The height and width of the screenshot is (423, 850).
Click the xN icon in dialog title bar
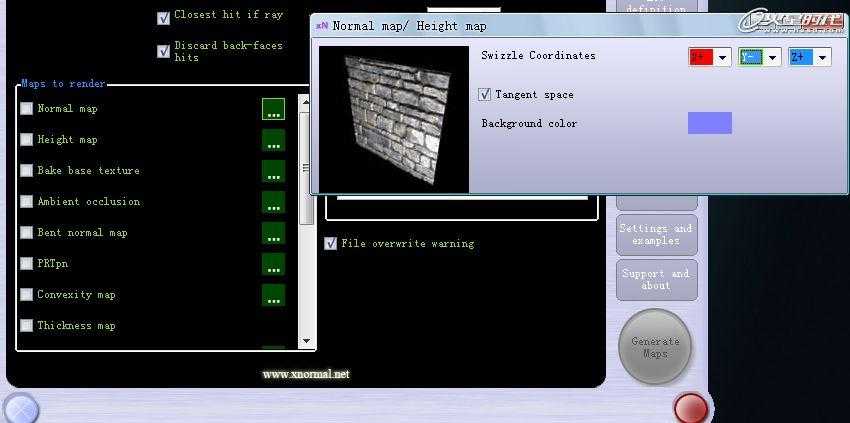tap(322, 25)
